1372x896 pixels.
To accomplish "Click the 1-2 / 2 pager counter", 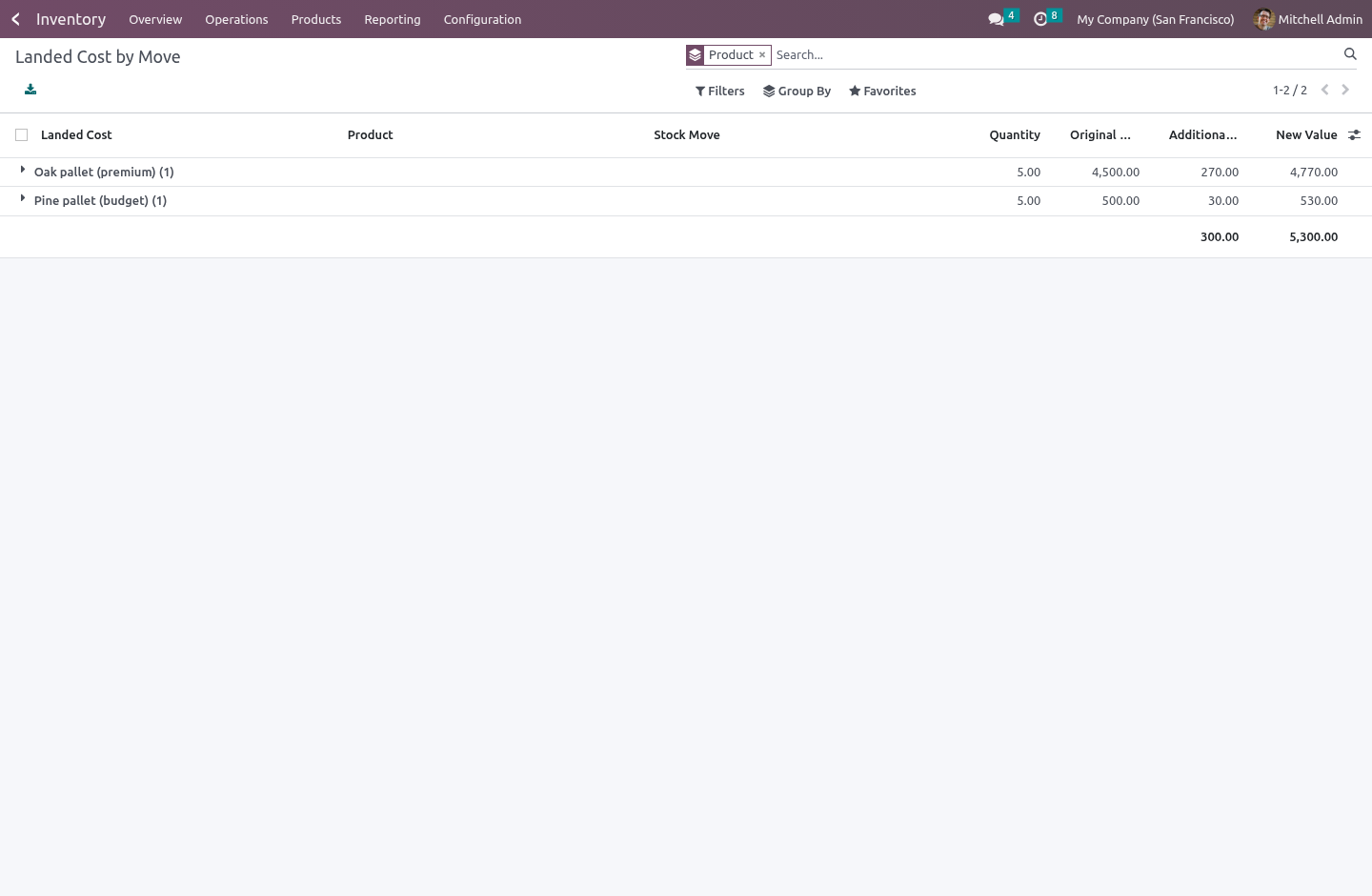I will coord(1290,91).
